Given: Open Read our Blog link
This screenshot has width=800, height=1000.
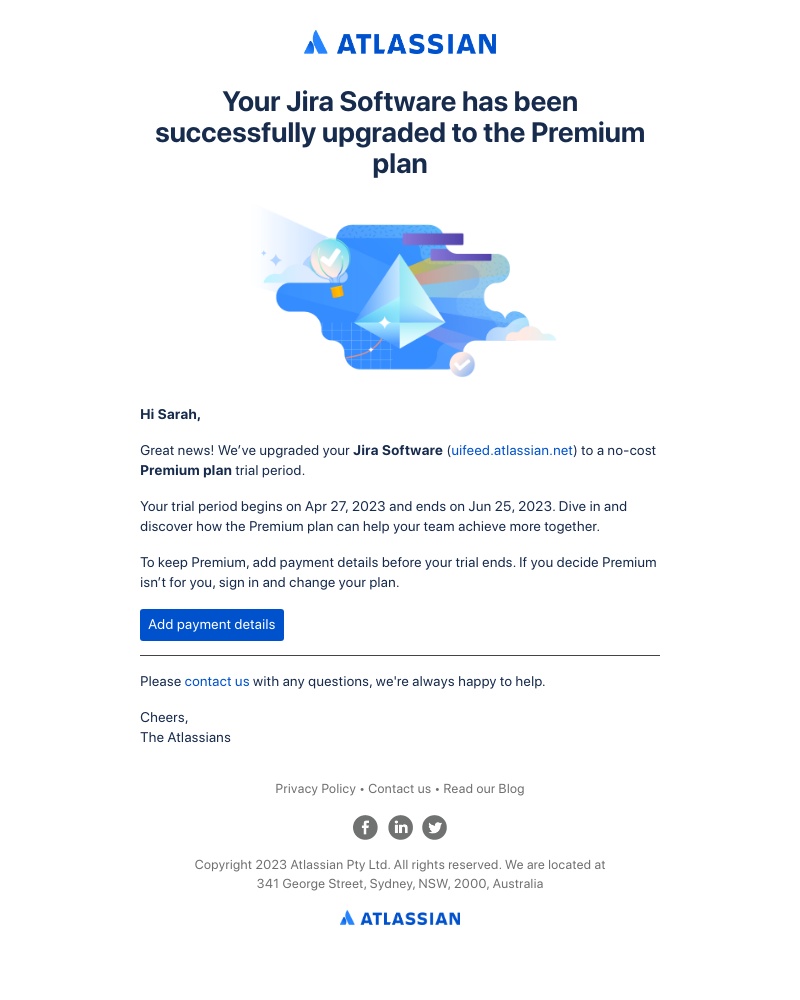Looking at the screenshot, I should click(483, 789).
